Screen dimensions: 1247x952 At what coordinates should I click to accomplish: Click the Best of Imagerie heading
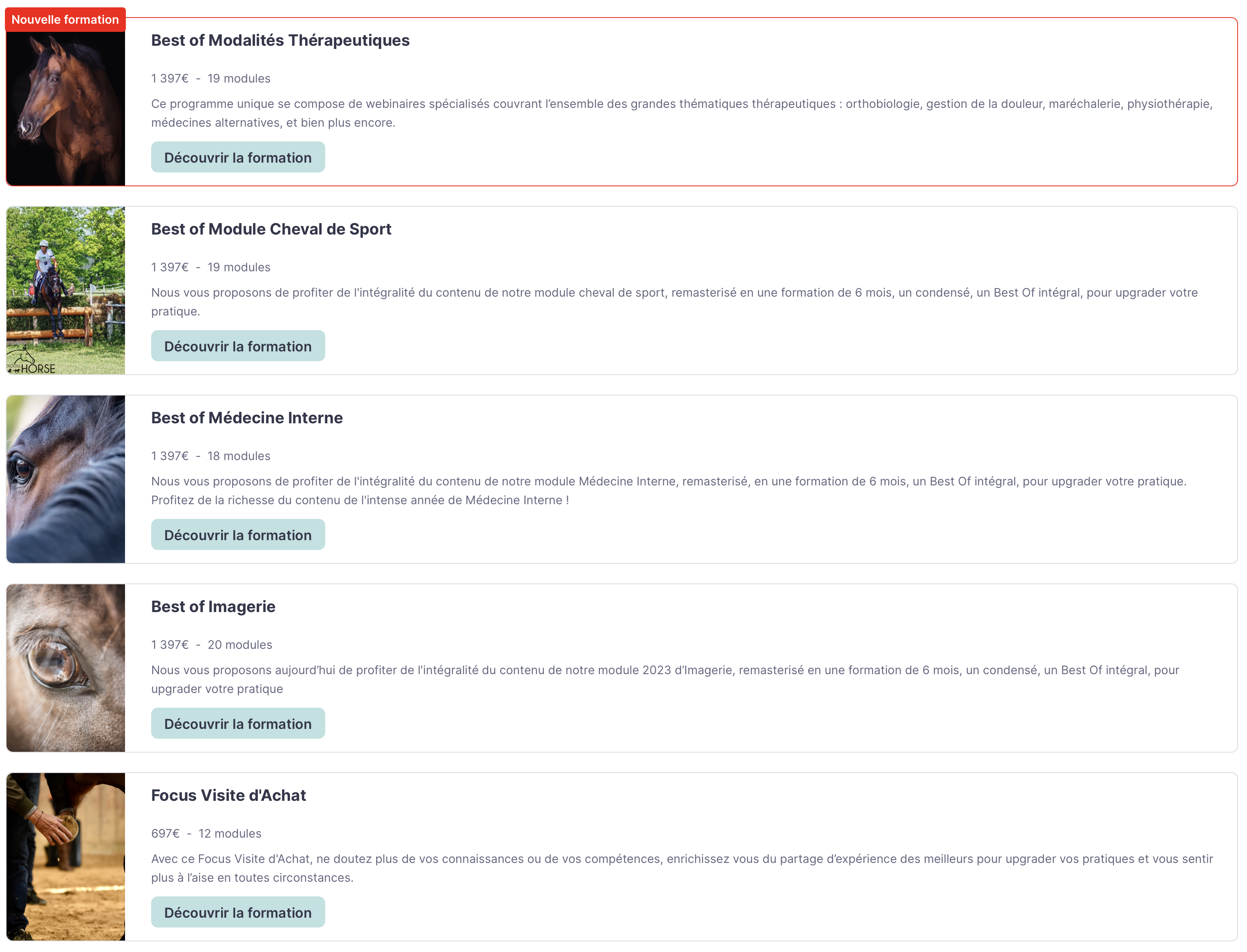213,606
